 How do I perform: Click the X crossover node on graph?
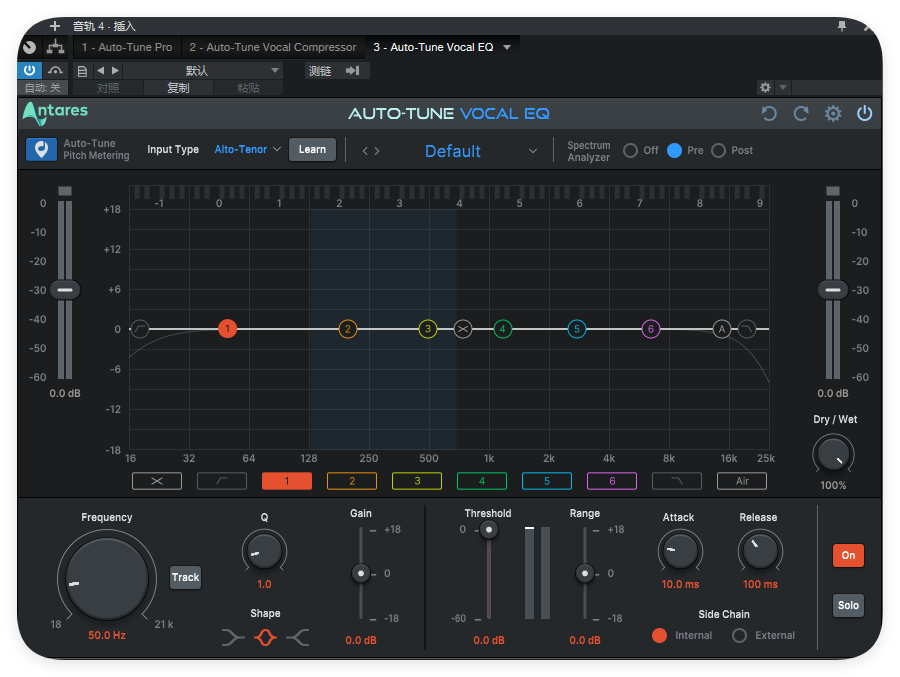tap(463, 329)
